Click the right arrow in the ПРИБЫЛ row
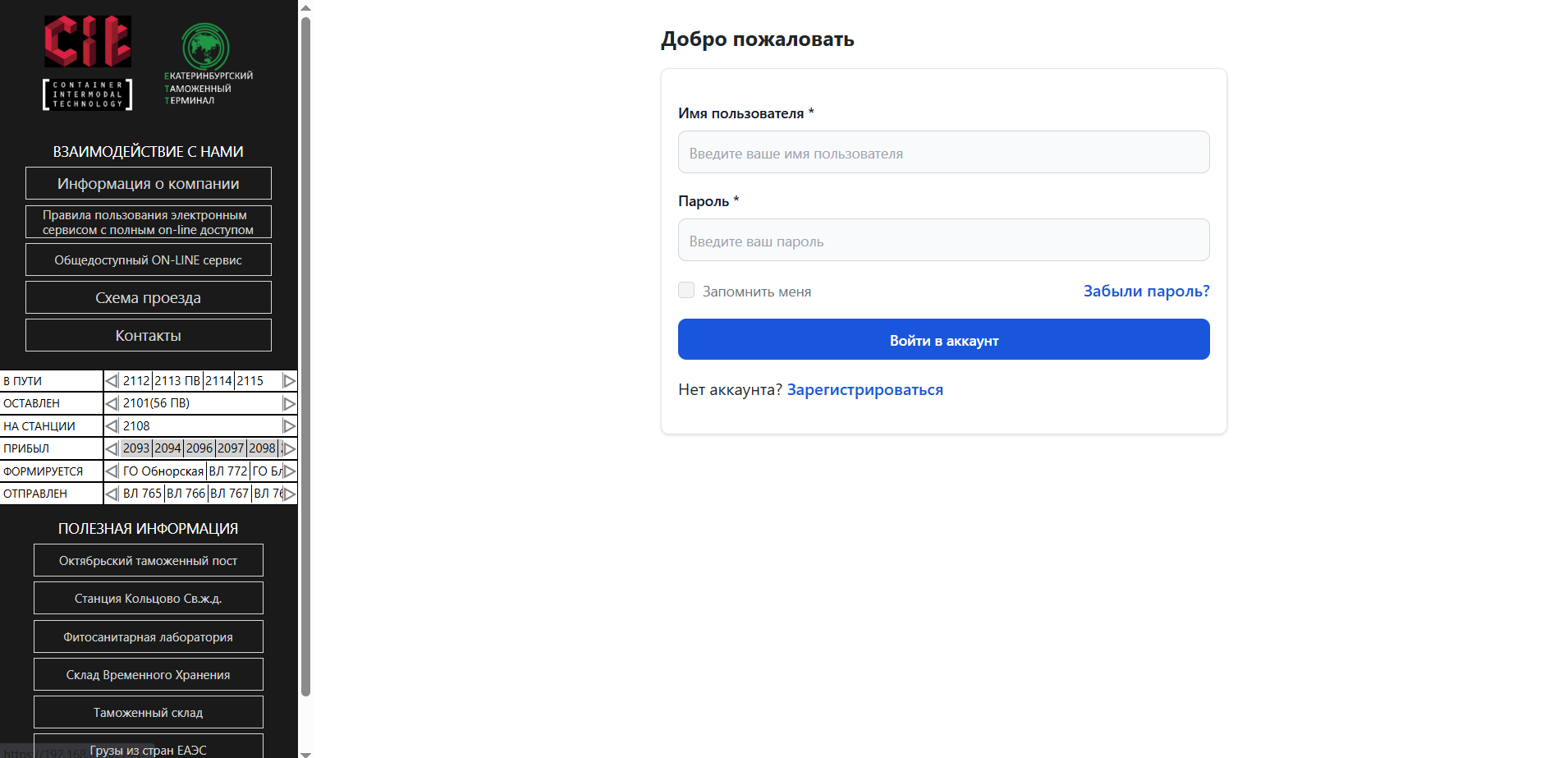The image size is (1568, 758). [288, 448]
